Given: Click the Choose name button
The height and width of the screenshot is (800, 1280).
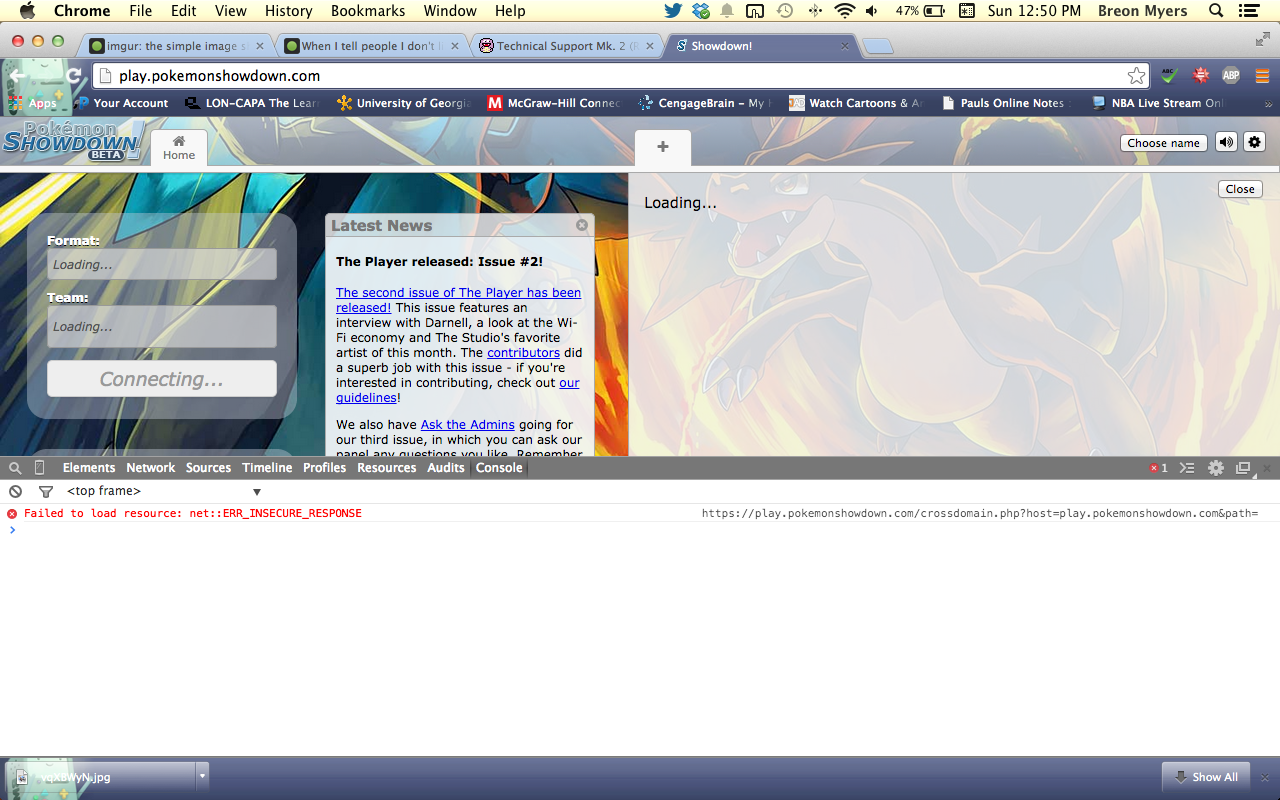Looking at the screenshot, I should [x=1163, y=142].
